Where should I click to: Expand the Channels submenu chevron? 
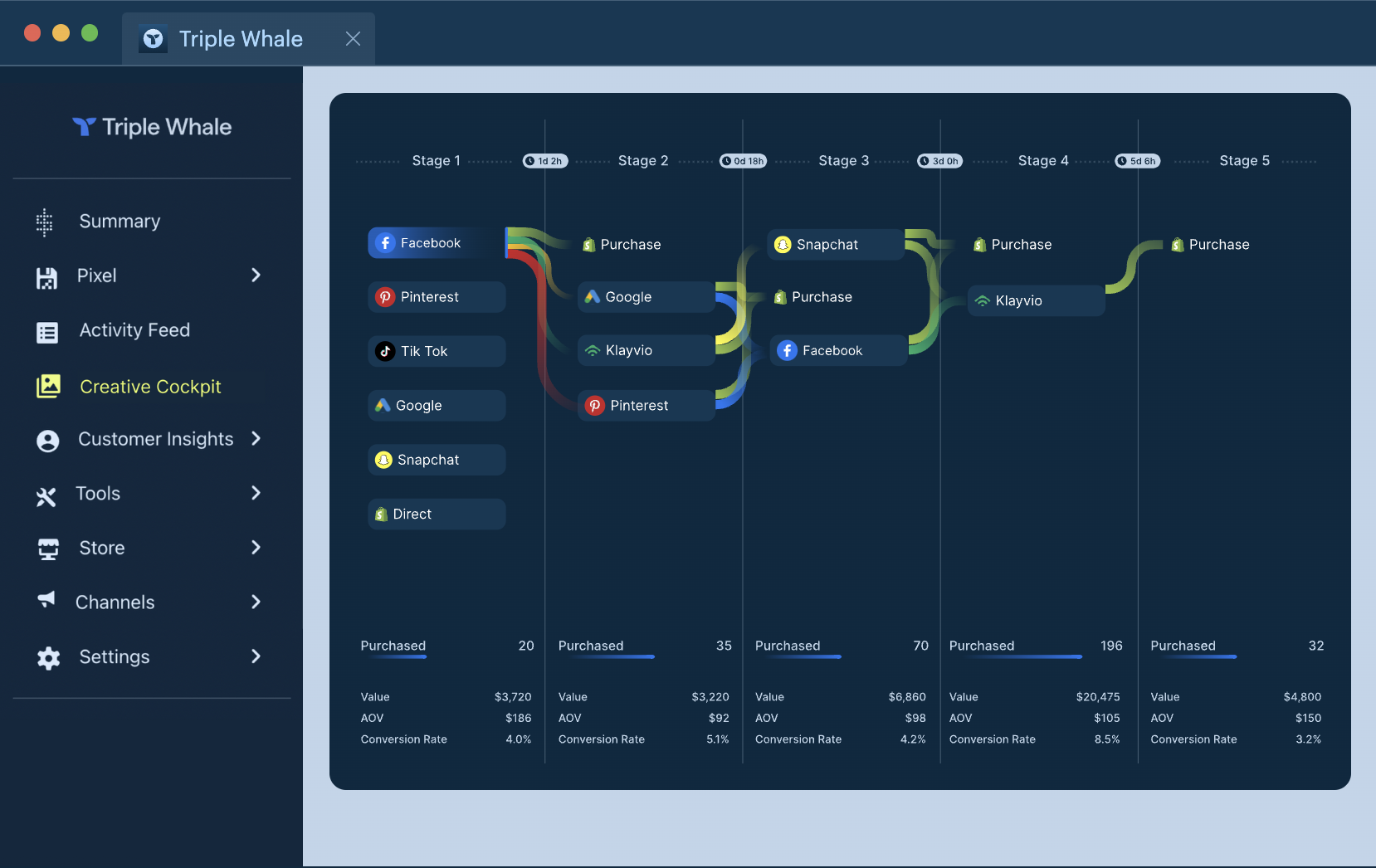tap(256, 602)
